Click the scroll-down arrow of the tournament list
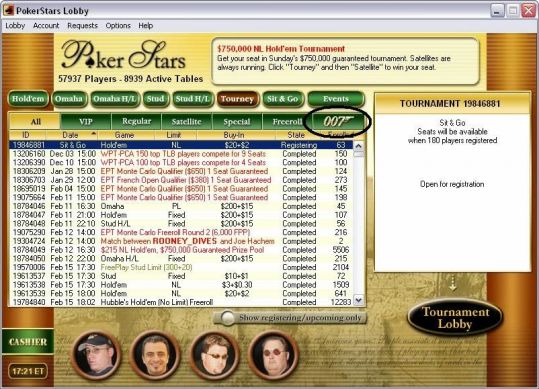 (358, 300)
